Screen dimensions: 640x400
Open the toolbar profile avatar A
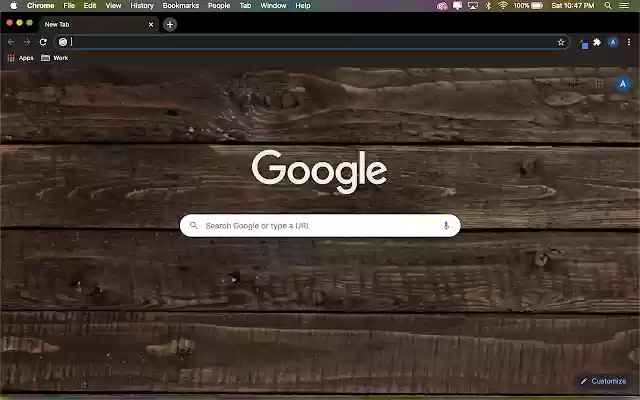(x=613, y=42)
